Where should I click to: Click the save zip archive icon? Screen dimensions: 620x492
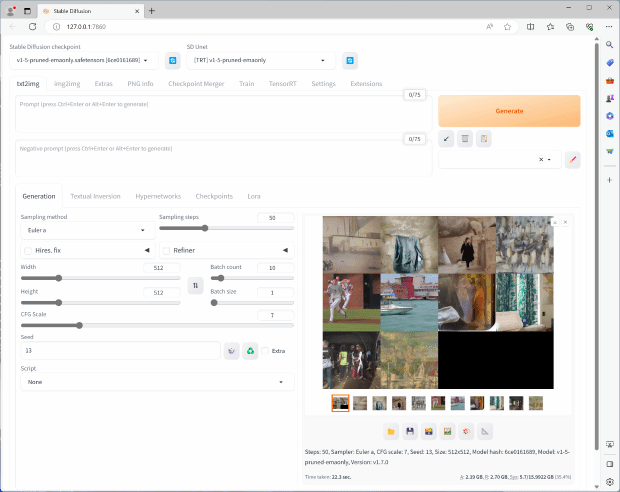[429, 431]
